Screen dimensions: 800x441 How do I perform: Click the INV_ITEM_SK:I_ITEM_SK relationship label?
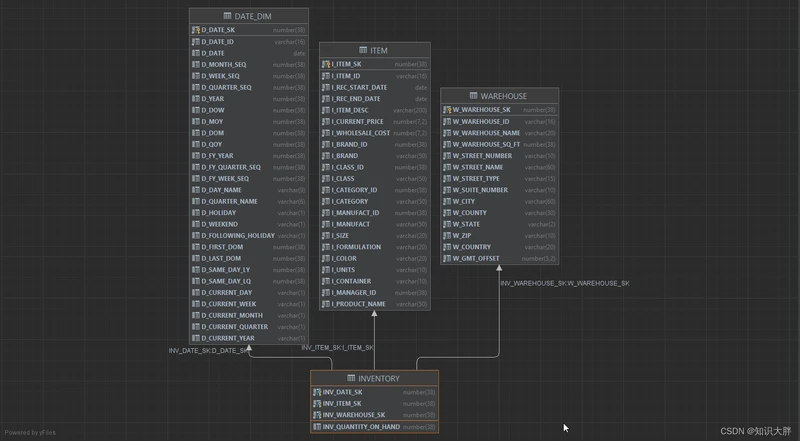click(337, 347)
